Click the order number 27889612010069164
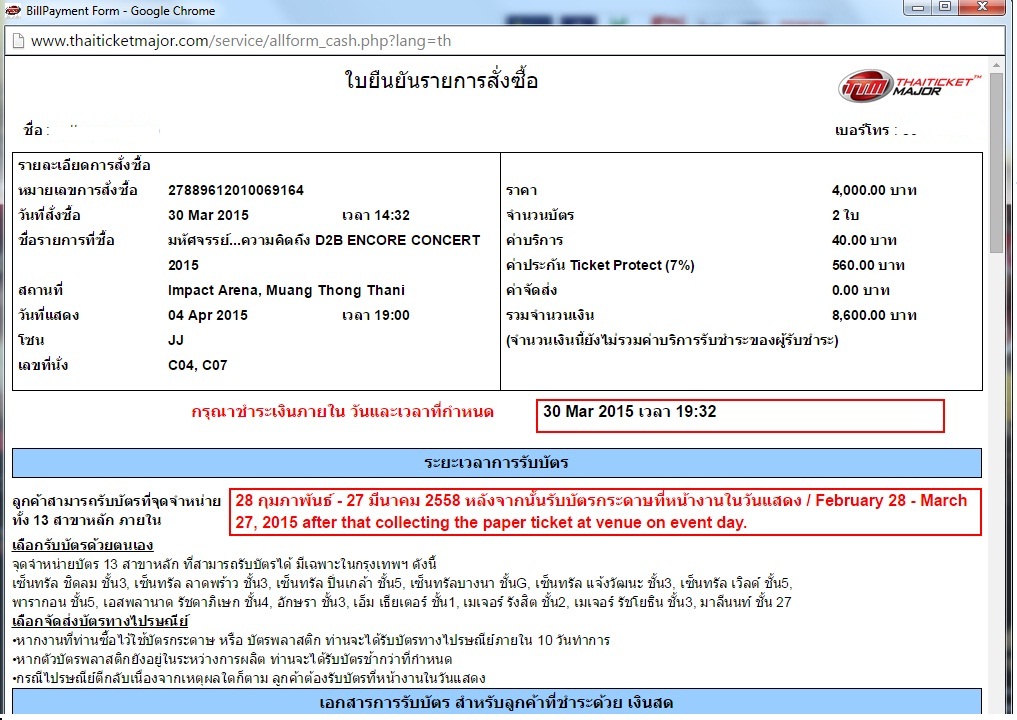The height and width of the screenshot is (720, 1017). click(x=236, y=190)
